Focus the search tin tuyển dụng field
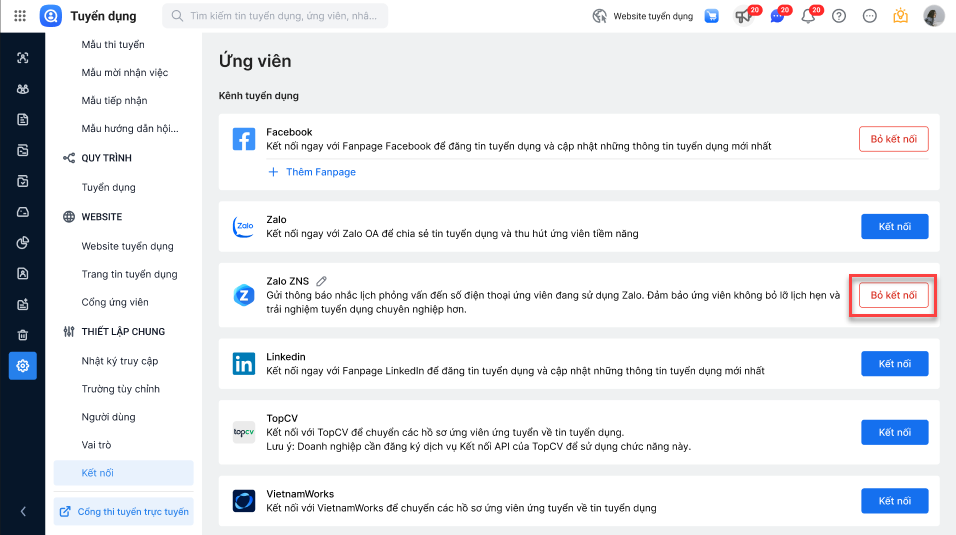 (x=275, y=16)
